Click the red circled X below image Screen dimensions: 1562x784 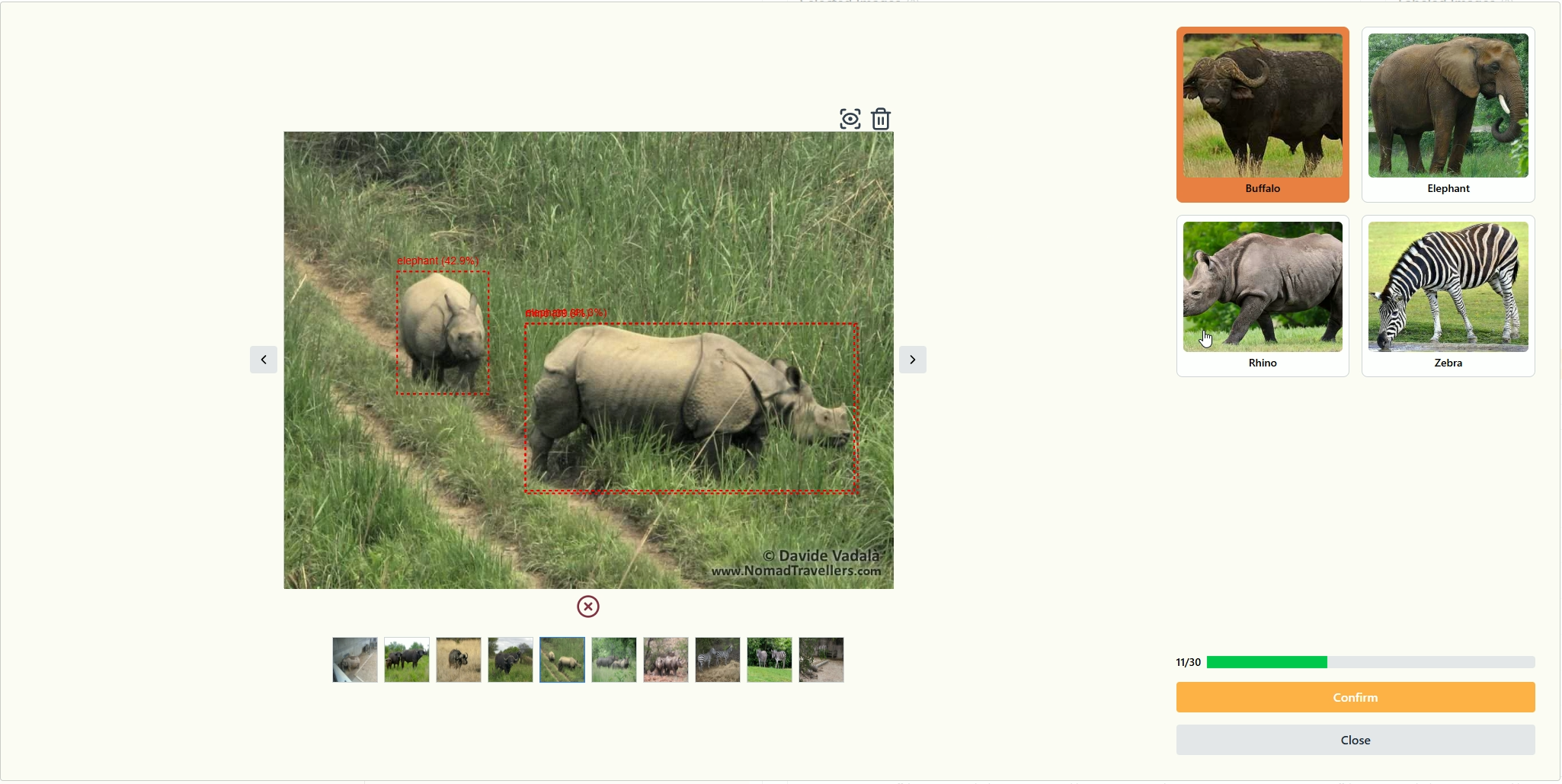tap(588, 606)
